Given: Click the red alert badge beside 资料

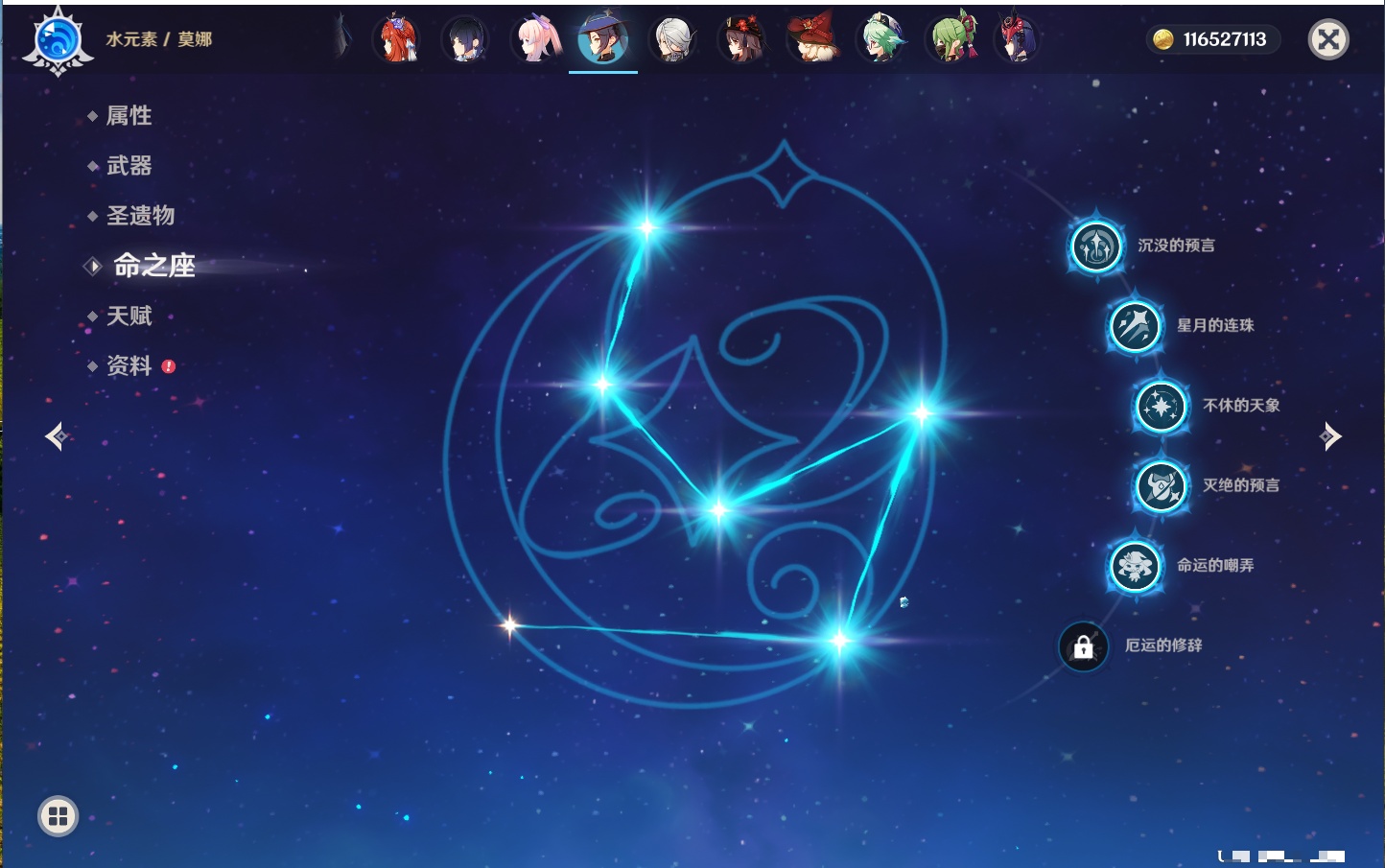Looking at the screenshot, I should click(x=169, y=366).
